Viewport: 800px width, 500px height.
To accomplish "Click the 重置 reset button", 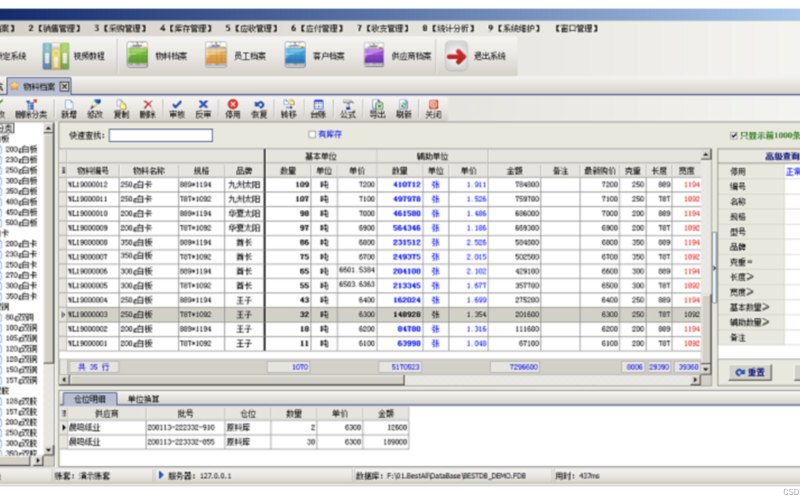I will [x=751, y=372].
